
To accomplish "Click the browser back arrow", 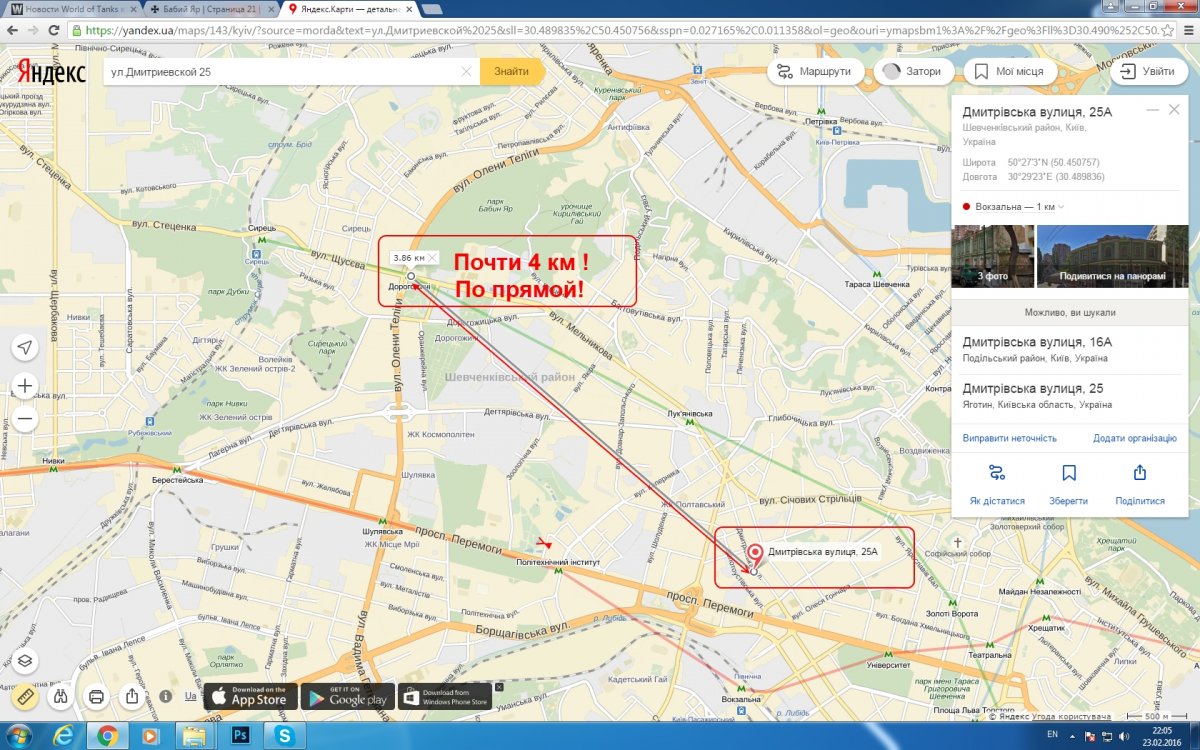I will (13, 30).
